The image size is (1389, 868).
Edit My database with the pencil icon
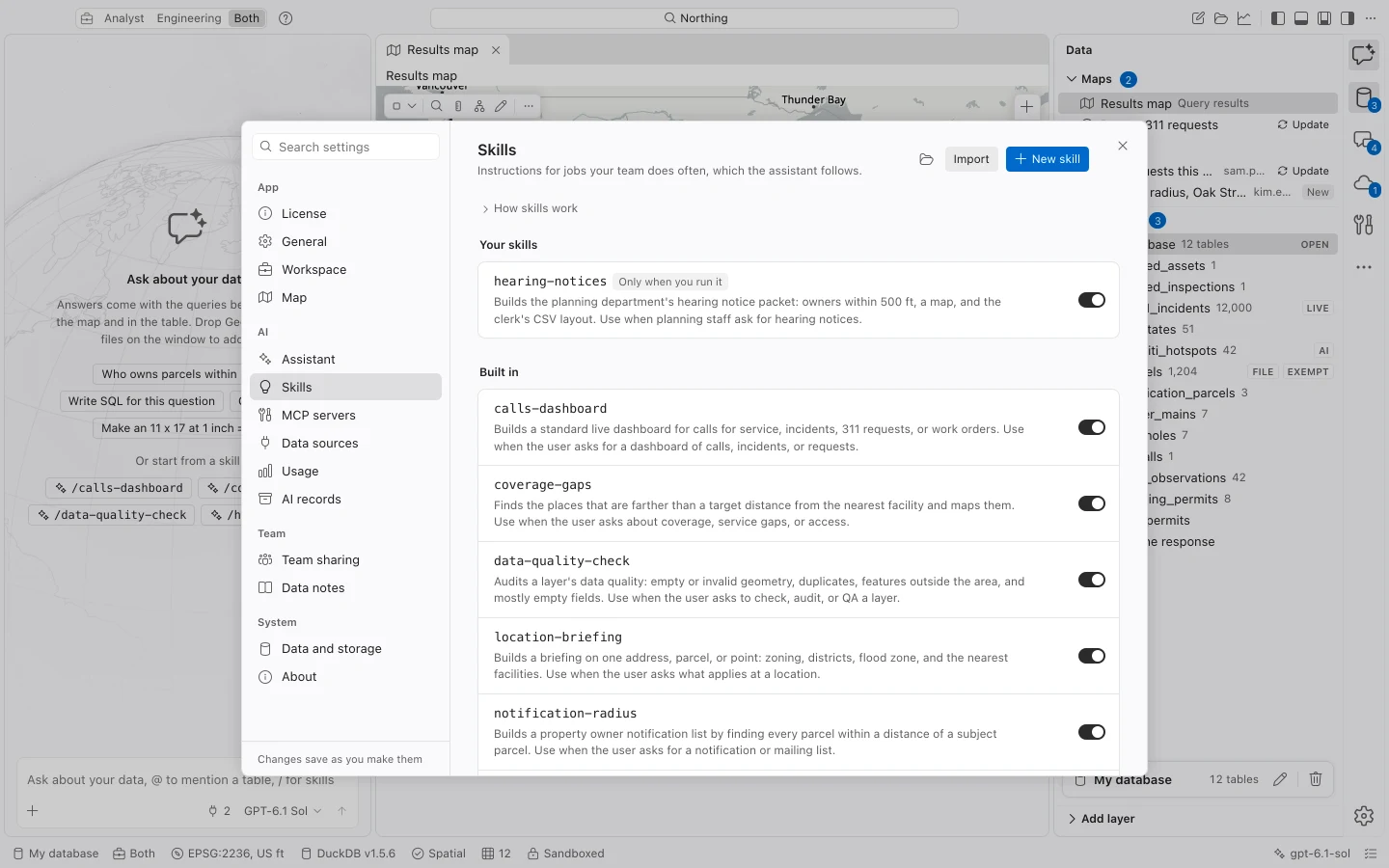point(1280,779)
